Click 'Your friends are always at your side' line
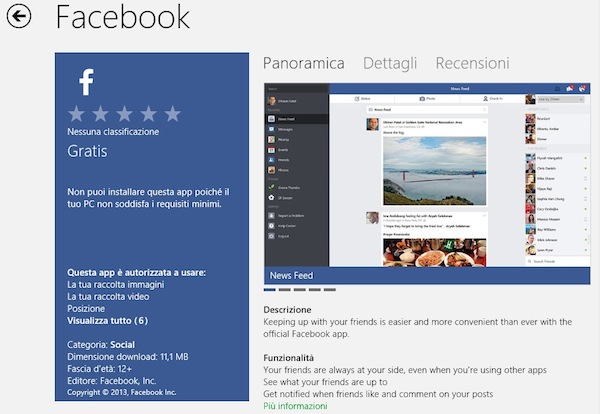This screenshot has height=414, width=600. [x=405, y=370]
